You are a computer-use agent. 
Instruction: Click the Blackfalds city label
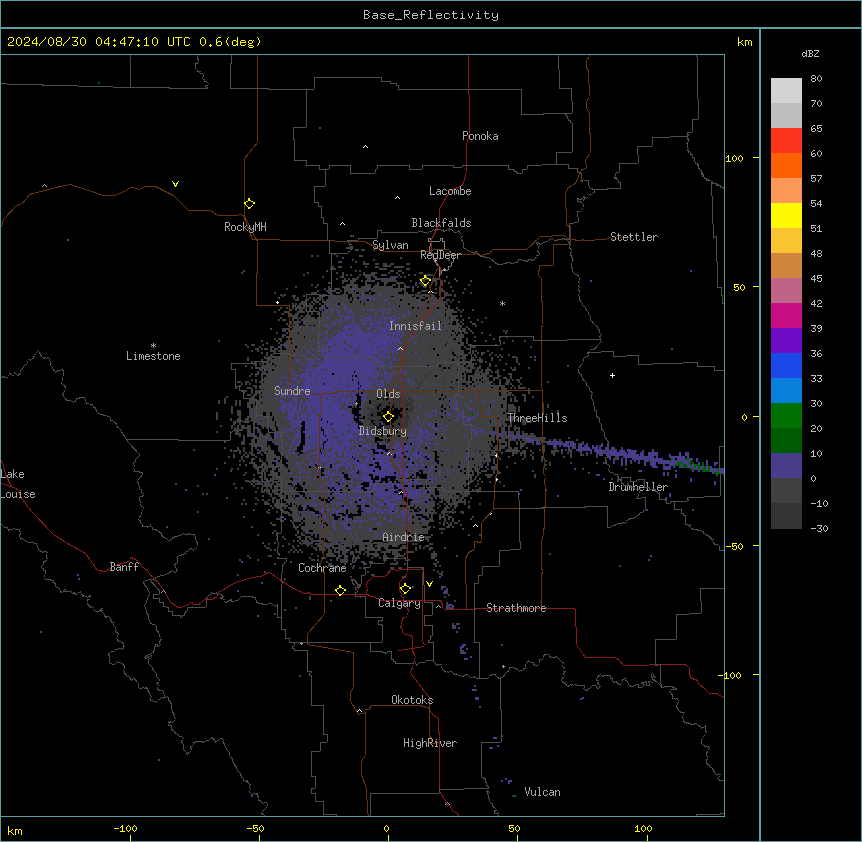click(441, 223)
